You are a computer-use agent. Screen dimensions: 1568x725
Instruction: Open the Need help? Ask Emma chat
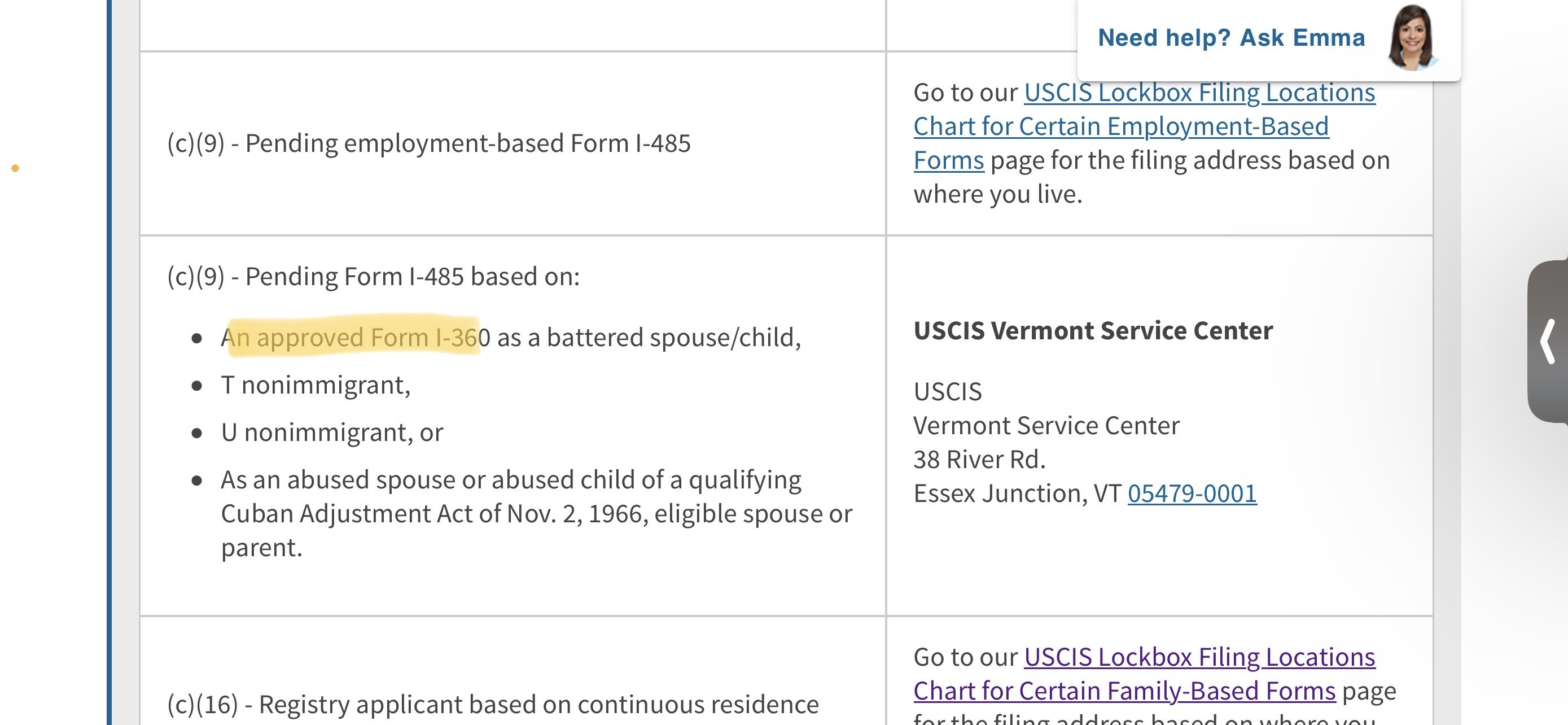(1231, 38)
